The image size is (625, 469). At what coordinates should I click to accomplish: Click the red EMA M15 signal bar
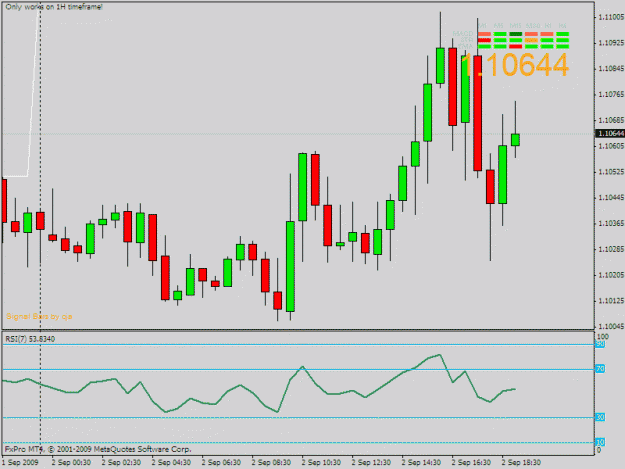pyautogui.click(x=516, y=47)
